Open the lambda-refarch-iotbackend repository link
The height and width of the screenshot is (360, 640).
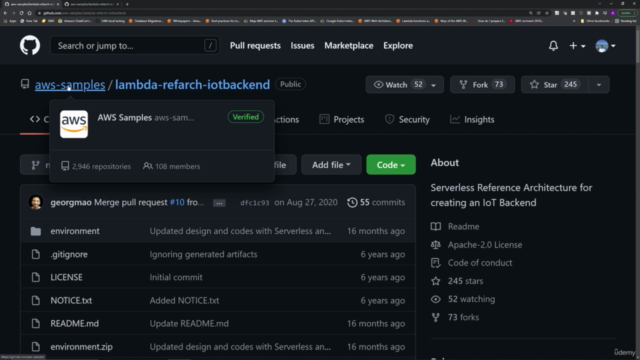(192, 84)
